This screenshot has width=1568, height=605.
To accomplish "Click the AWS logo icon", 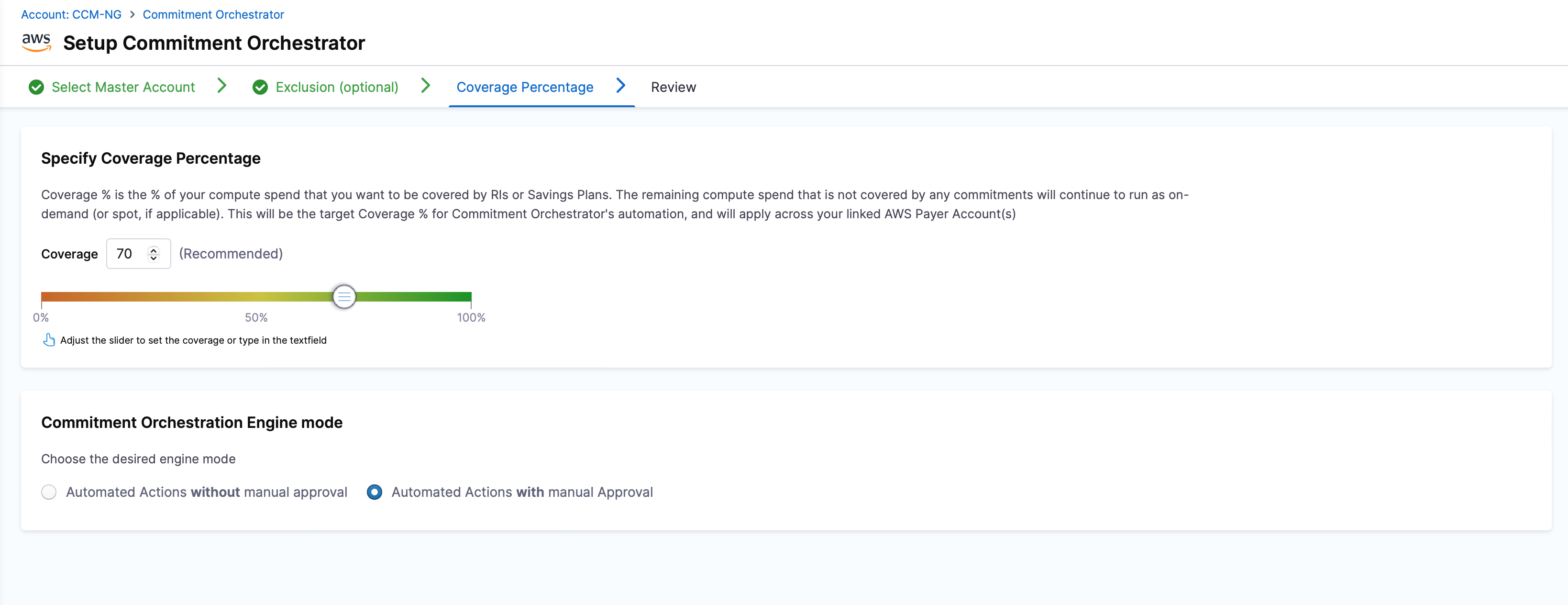I will 36,42.
